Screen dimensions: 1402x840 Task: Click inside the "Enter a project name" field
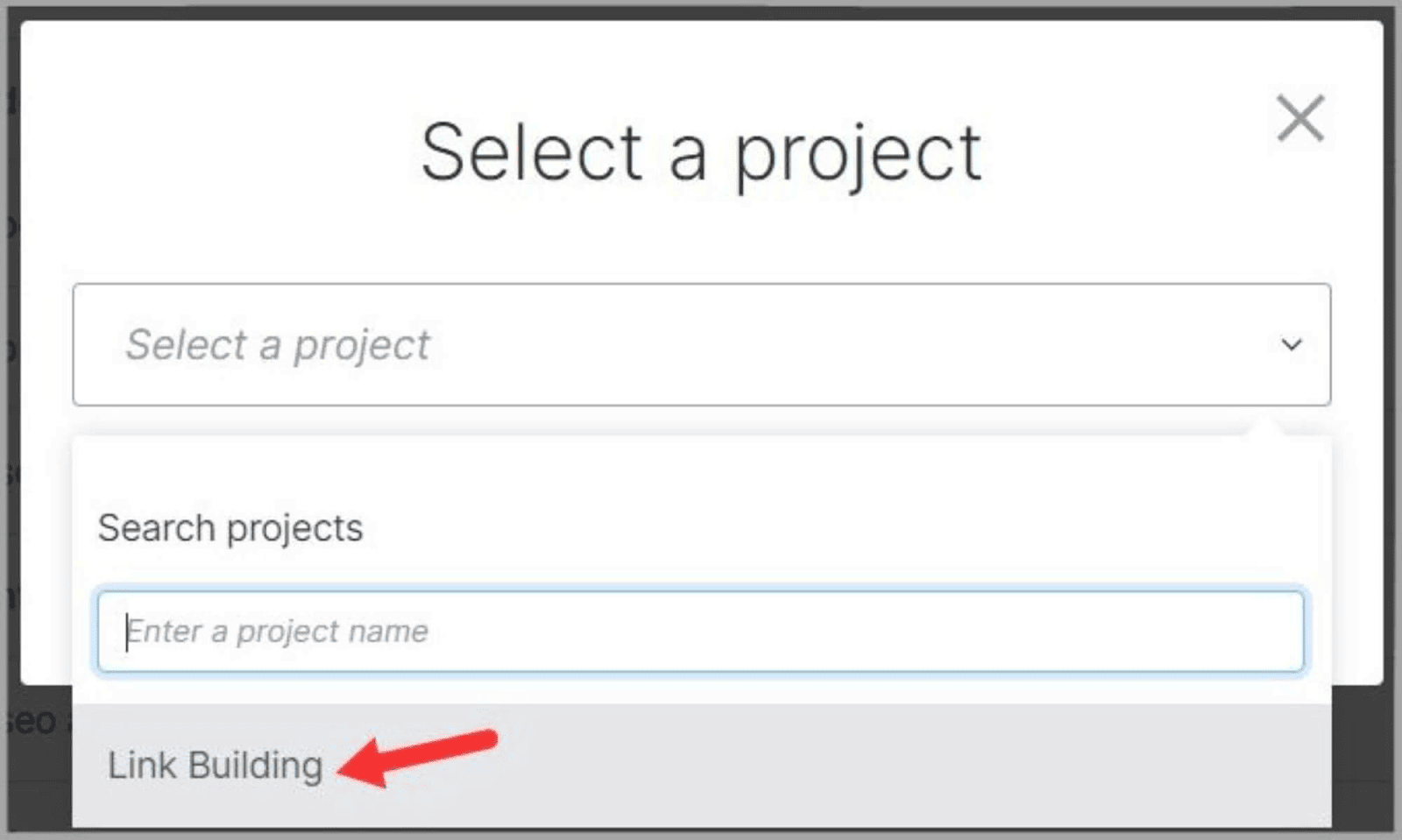coord(701,630)
